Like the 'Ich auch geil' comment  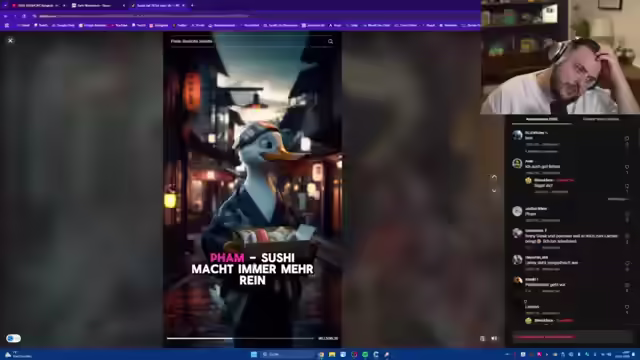point(627,167)
